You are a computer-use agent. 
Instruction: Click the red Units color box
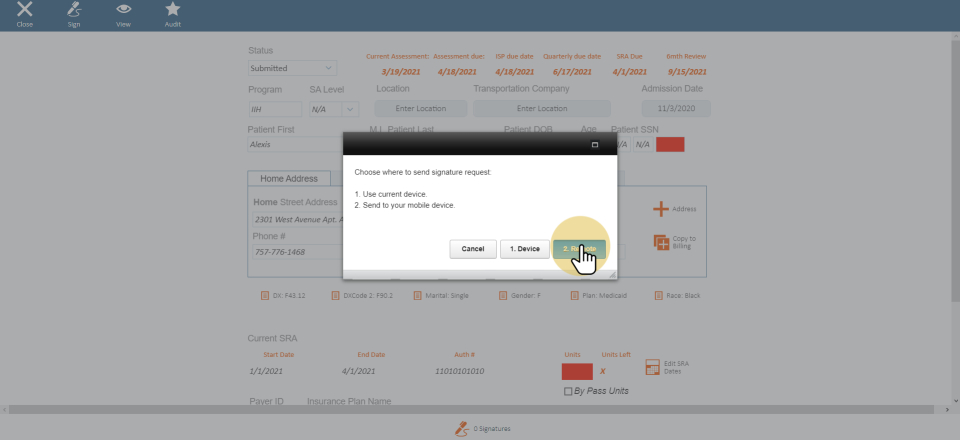(x=577, y=371)
